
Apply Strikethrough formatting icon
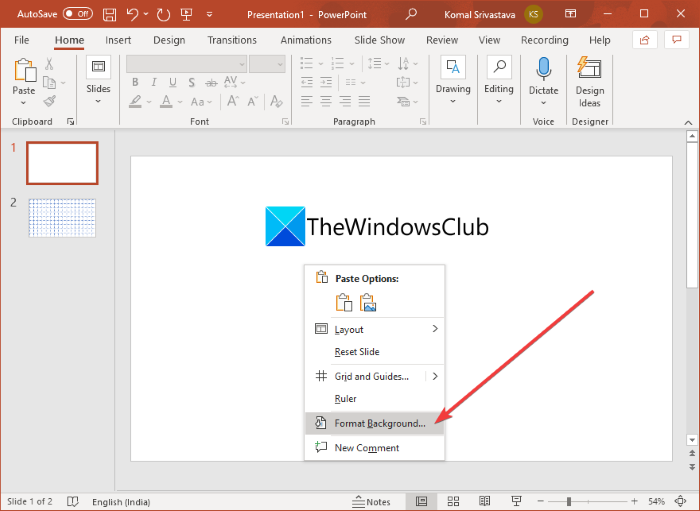point(211,83)
